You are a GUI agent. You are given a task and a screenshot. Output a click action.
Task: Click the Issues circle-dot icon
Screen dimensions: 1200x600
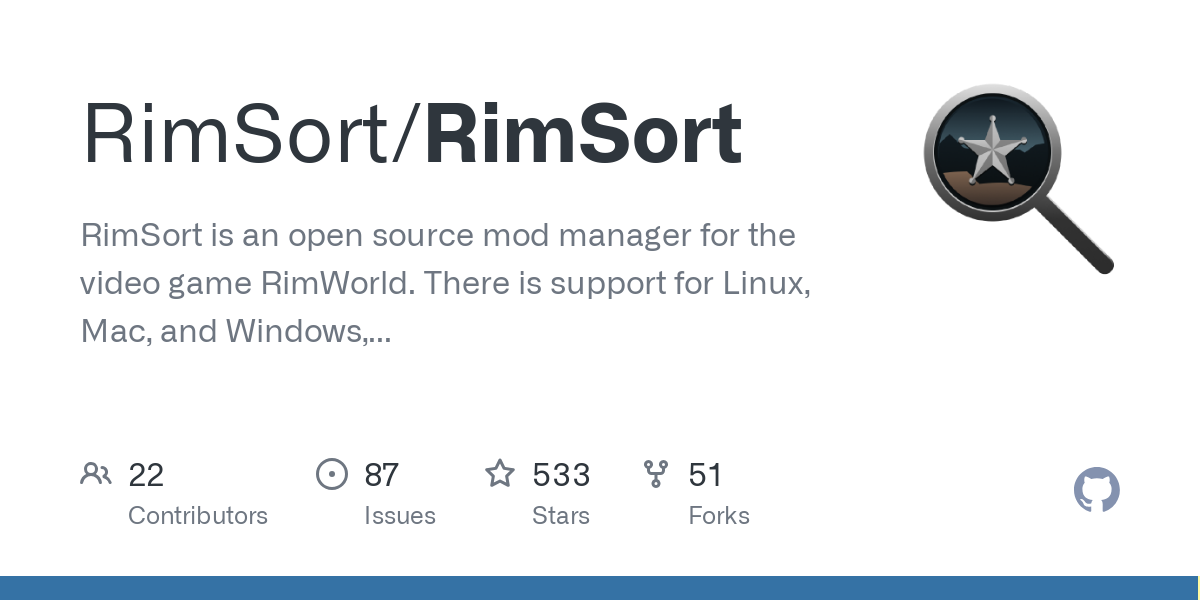(x=331, y=474)
